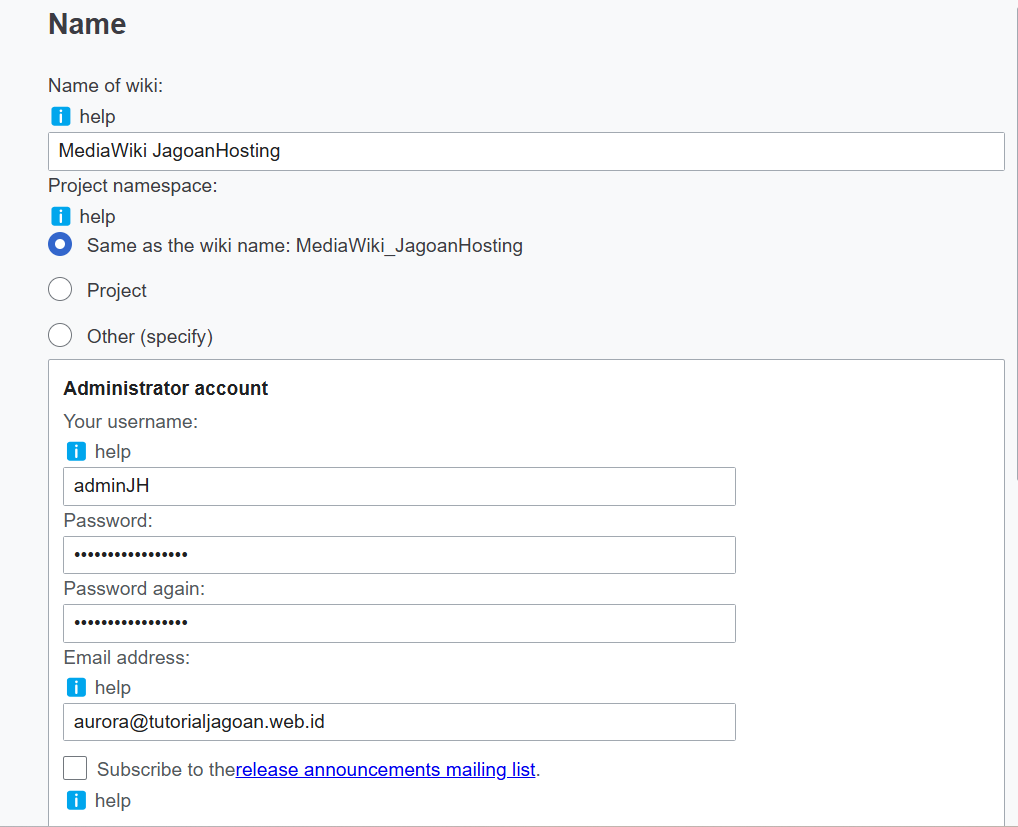Click the 'help' text under Email address
This screenshot has width=1018, height=827.
click(x=113, y=687)
